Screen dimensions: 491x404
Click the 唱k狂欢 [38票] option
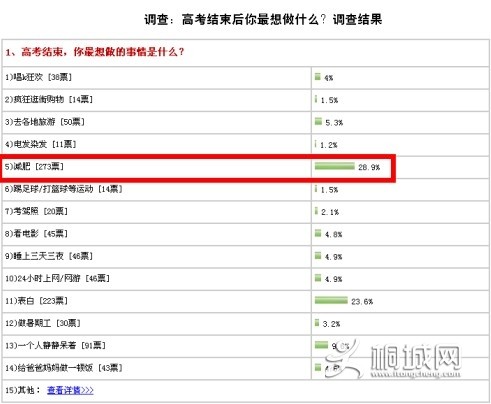(x=38, y=77)
